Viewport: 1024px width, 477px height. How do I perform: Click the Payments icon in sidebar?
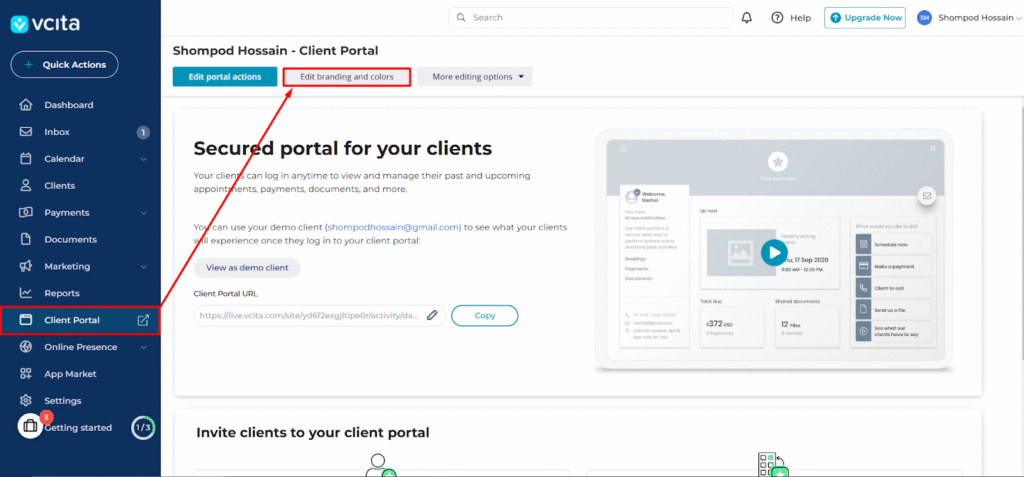click(25, 212)
